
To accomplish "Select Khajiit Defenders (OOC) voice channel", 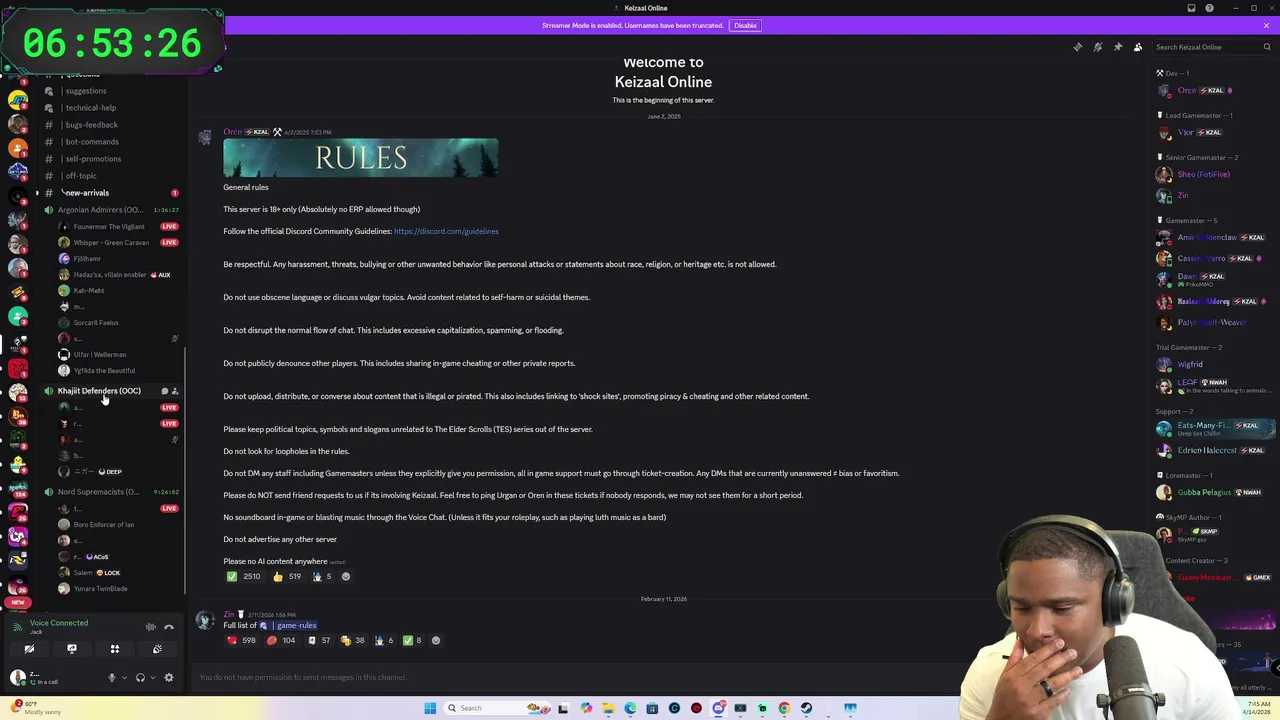I will coord(99,391).
